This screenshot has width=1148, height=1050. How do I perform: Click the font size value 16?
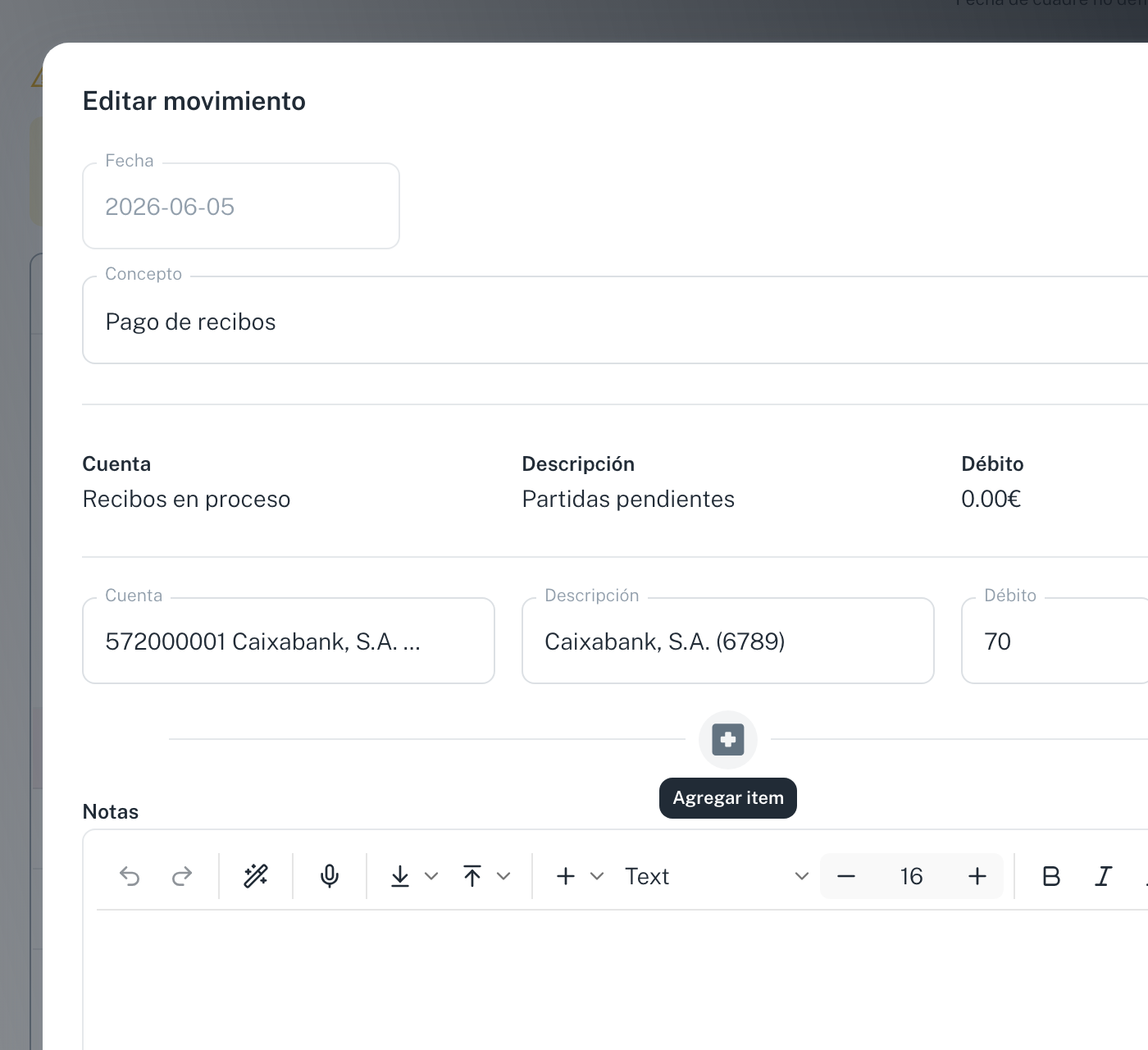pyautogui.click(x=911, y=876)
